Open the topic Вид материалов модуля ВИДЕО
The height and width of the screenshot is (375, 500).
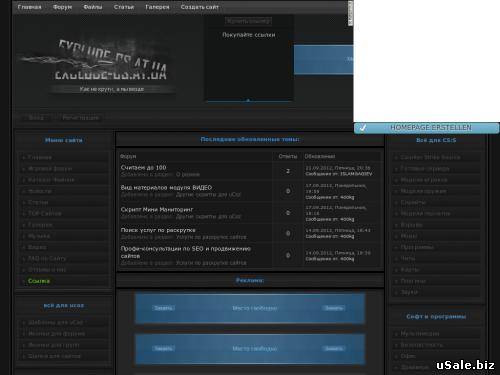166,188
